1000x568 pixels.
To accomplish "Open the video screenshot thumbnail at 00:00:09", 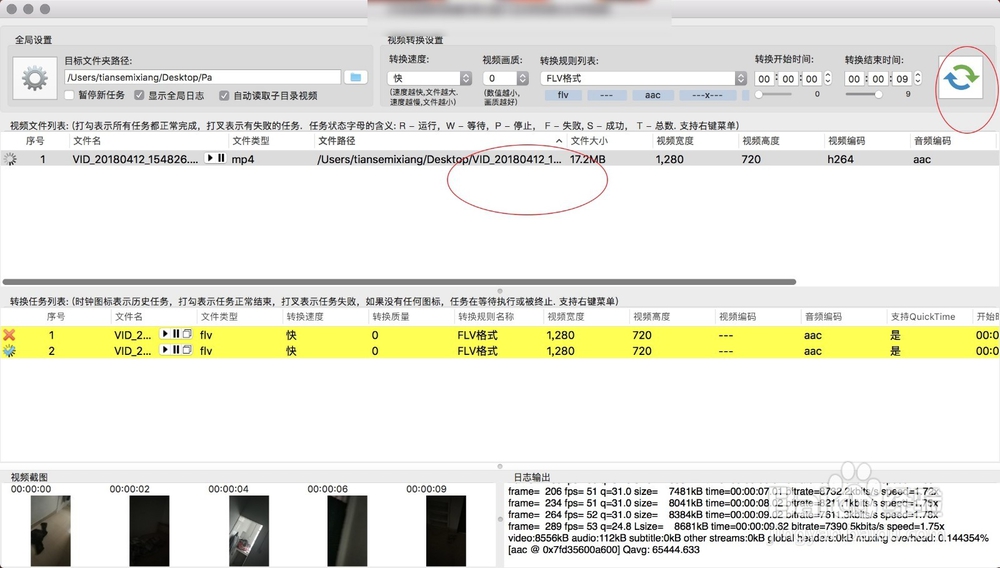I will point(446,530).
